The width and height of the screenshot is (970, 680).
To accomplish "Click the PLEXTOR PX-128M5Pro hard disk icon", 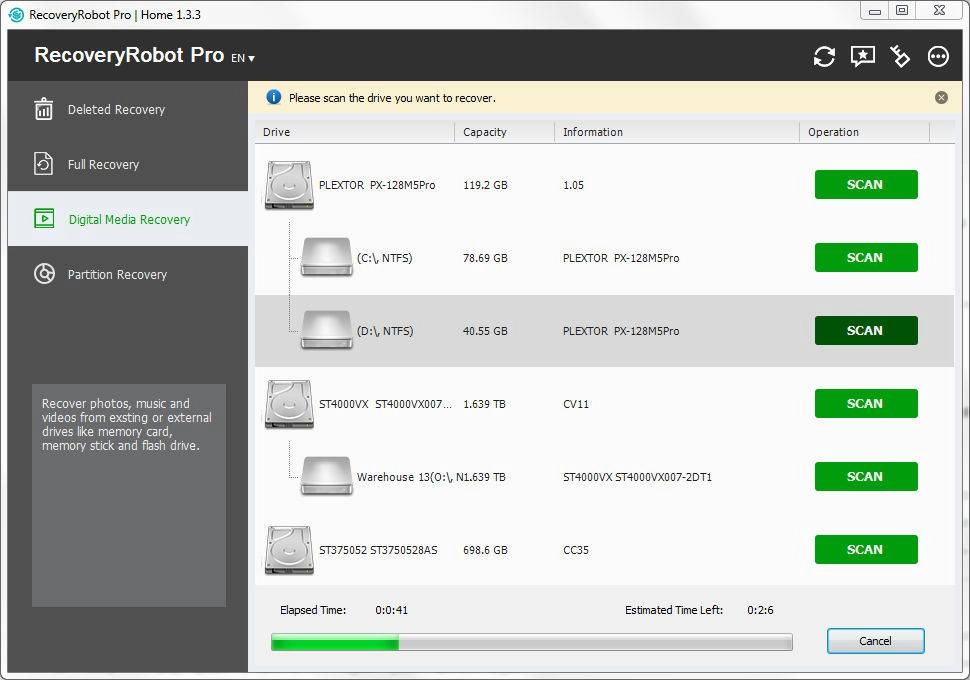I will click(289, 185).
